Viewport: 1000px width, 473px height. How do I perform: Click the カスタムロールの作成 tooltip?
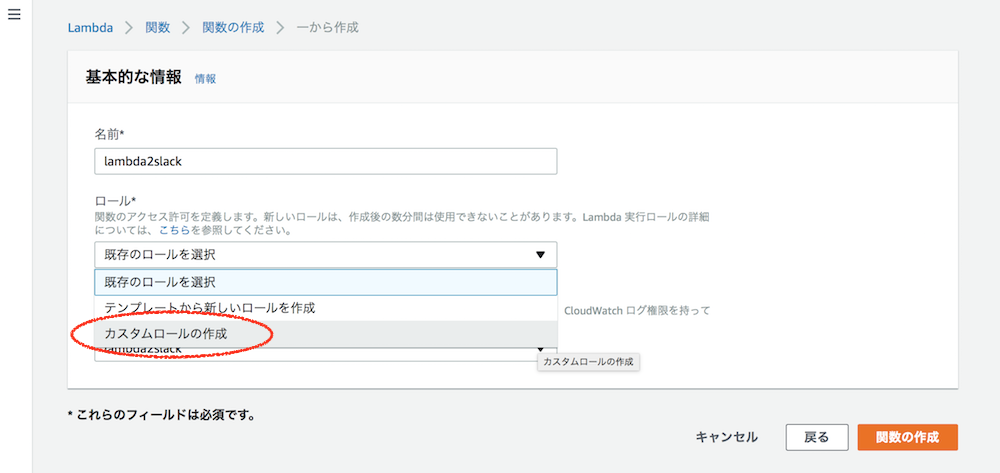[588, 361]
